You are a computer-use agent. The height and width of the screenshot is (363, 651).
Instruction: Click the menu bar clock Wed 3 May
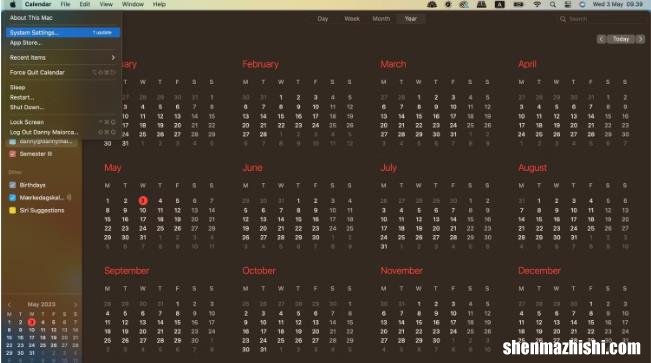click(618, 4)
